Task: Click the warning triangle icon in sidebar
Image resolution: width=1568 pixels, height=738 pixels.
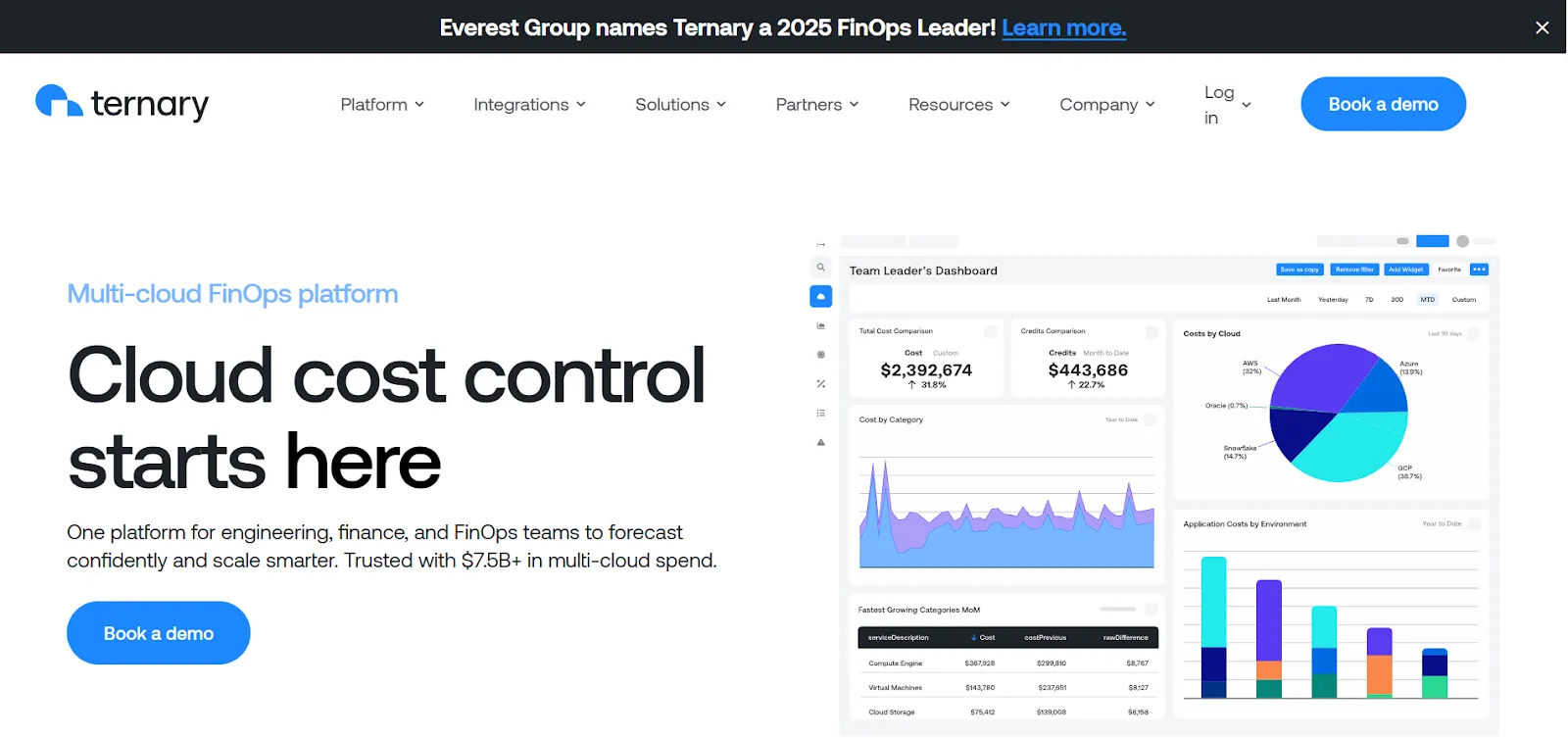Action: tap(821, 442)
